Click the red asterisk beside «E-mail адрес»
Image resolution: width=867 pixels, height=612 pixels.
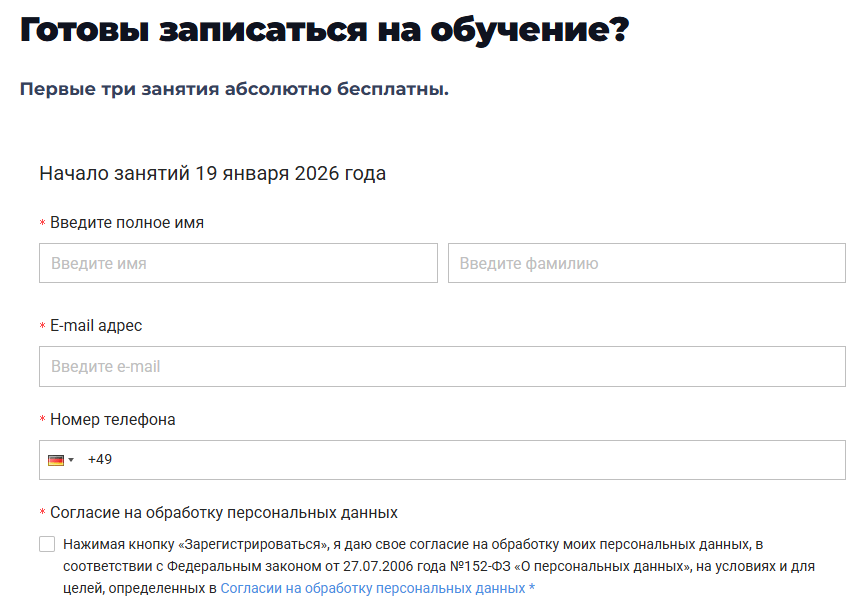(43, 327)
